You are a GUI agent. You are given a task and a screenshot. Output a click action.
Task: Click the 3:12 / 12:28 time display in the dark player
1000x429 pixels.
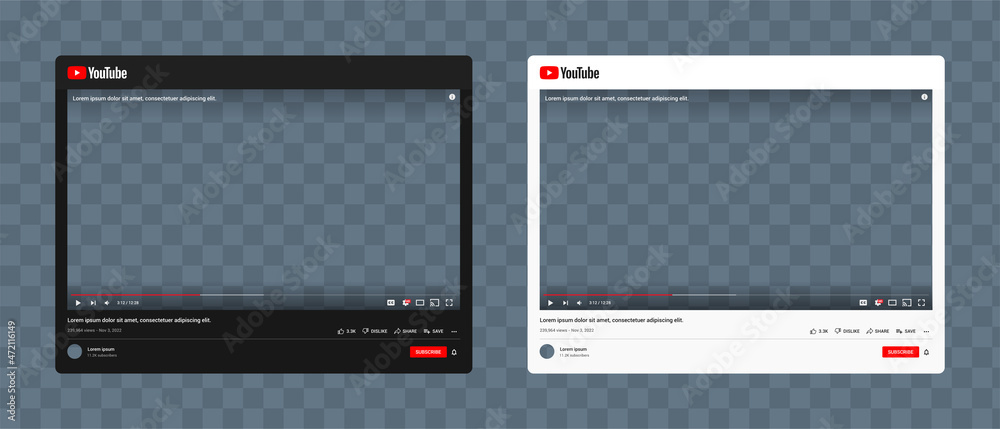pos(128,303)
